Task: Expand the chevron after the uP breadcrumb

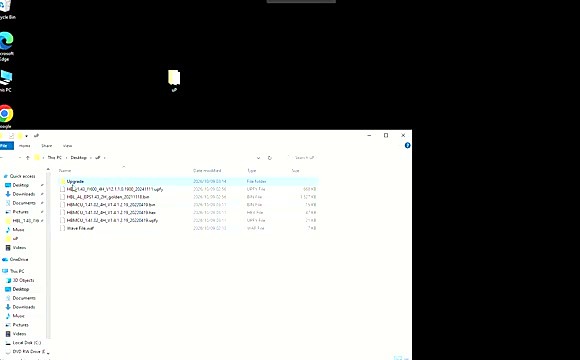Action: tap(105, 158)
